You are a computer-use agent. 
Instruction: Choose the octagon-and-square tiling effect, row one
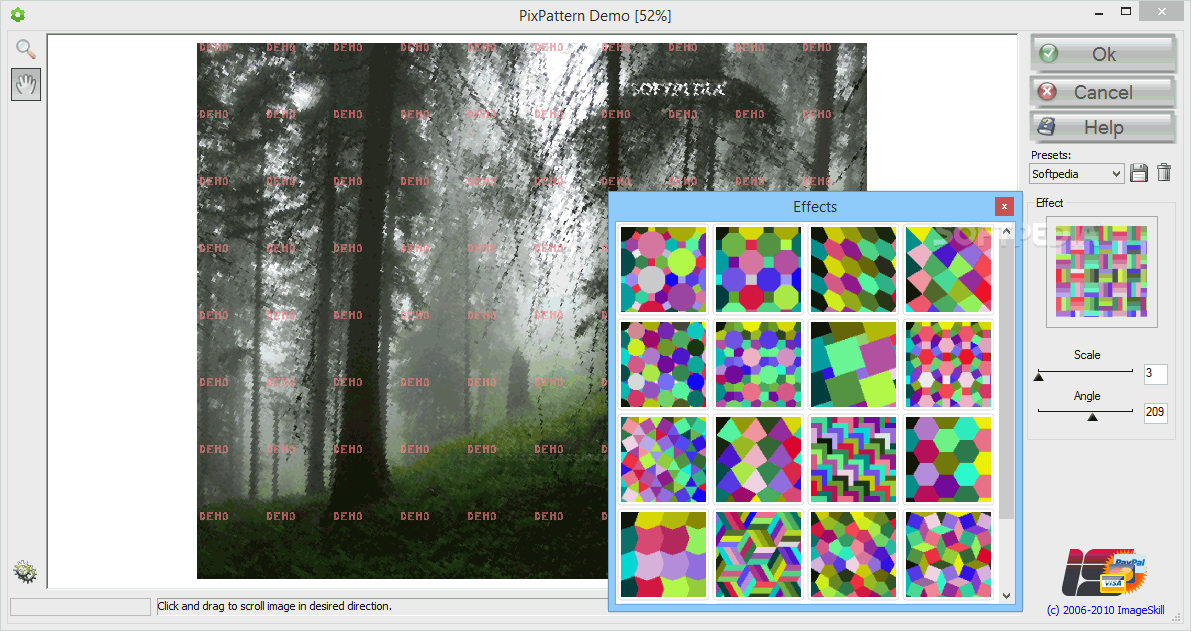[x=758, y=269]
